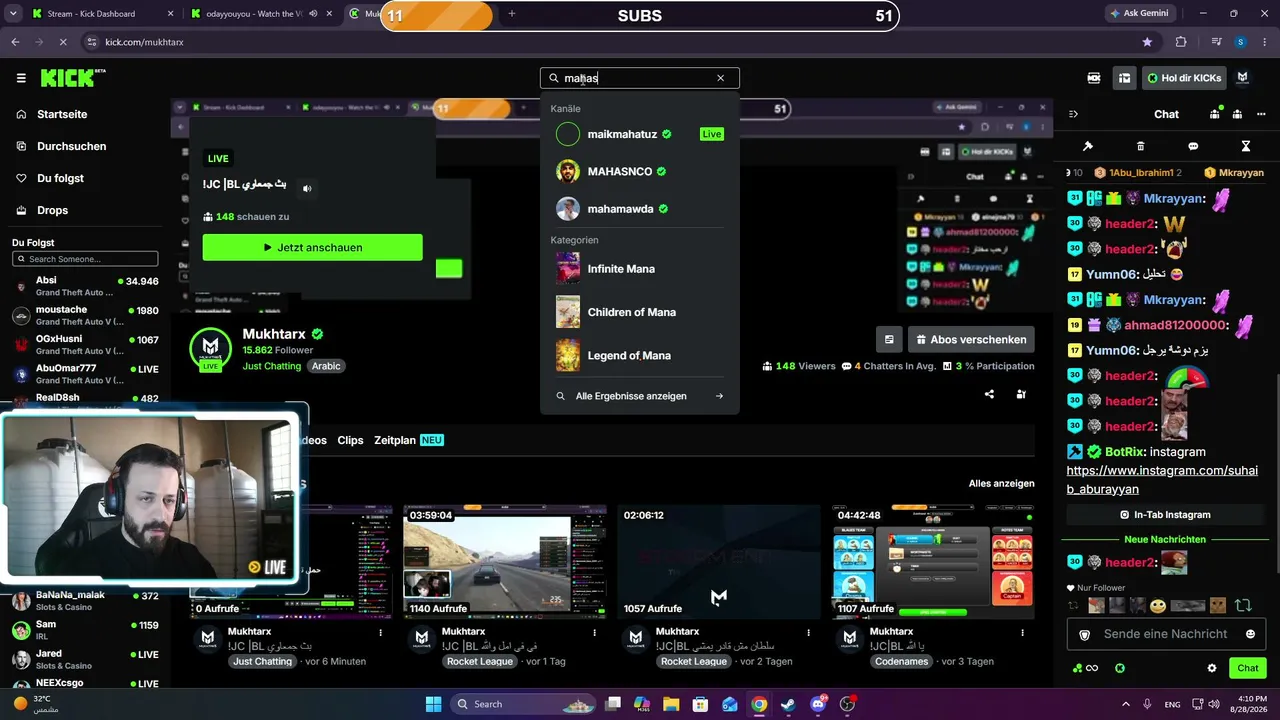Select the Infinite Mana category
Image resolution: width=1280 pixels, height=720 pixels.
(x=640, y=268)
